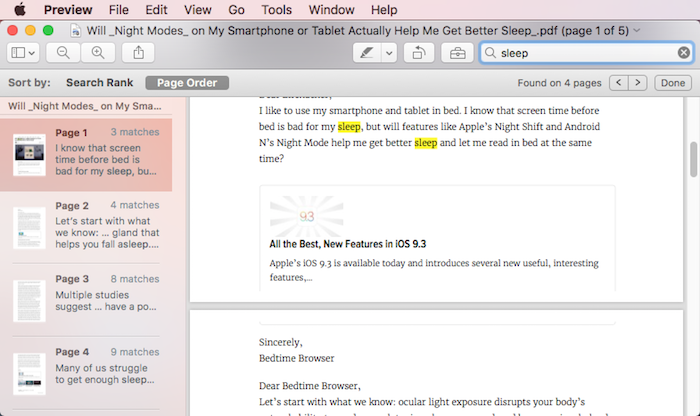Open the sidebar view options button

tap(23, 53)
